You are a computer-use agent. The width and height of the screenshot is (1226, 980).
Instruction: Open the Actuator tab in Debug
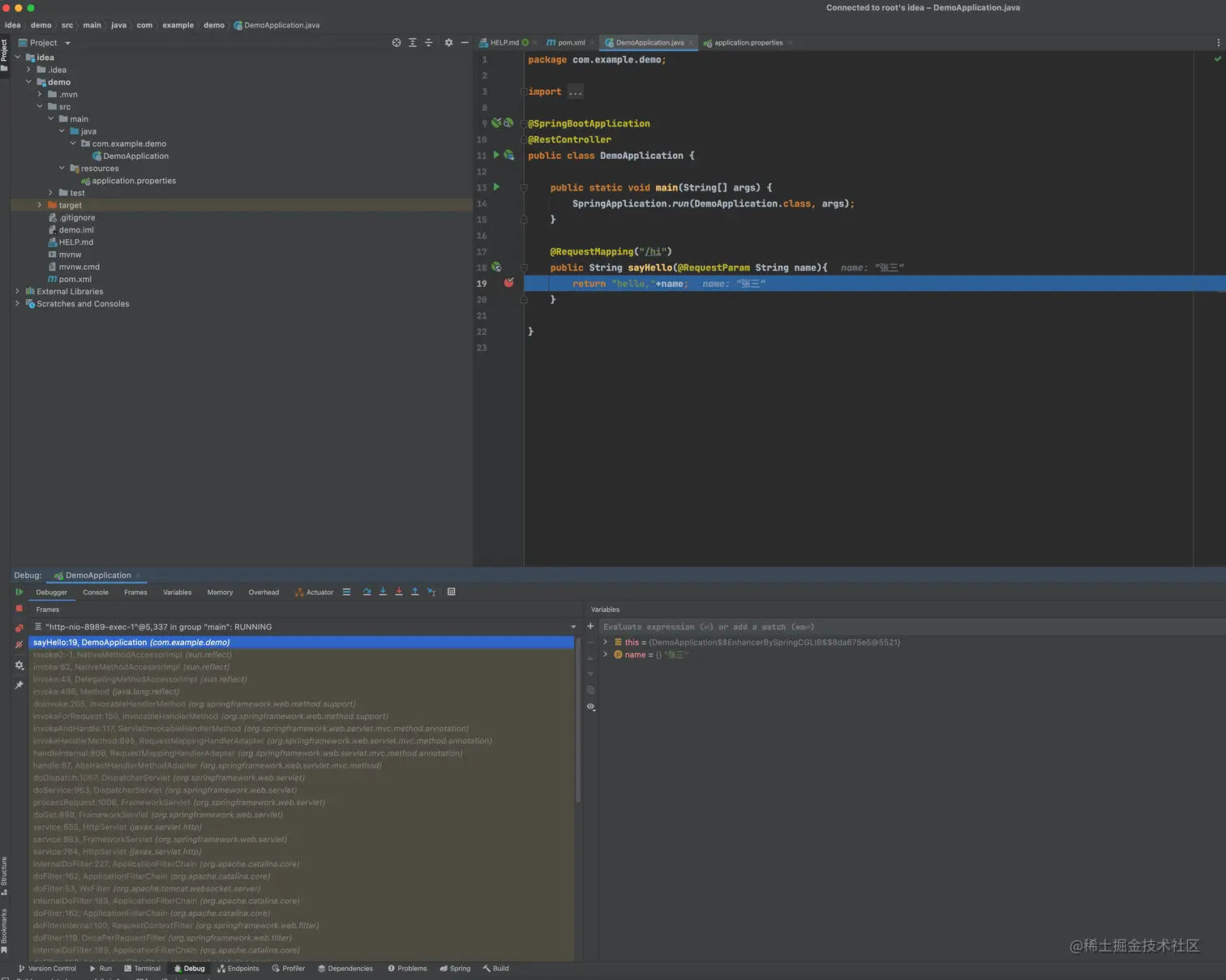click(x=315, y=593)
